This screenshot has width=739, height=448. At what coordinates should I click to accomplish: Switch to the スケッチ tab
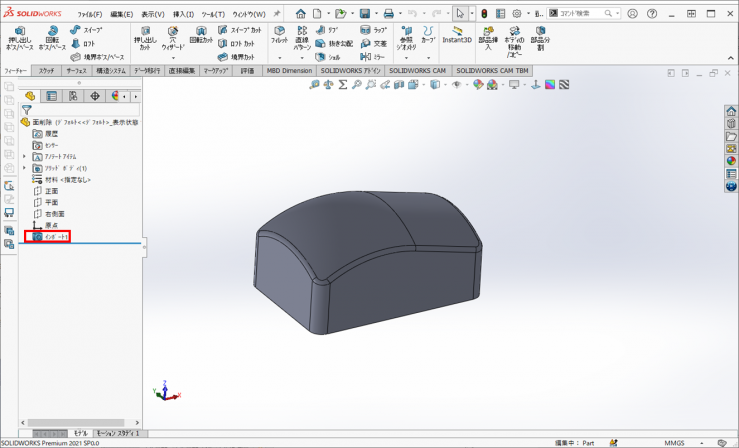(x=46, y=72)
